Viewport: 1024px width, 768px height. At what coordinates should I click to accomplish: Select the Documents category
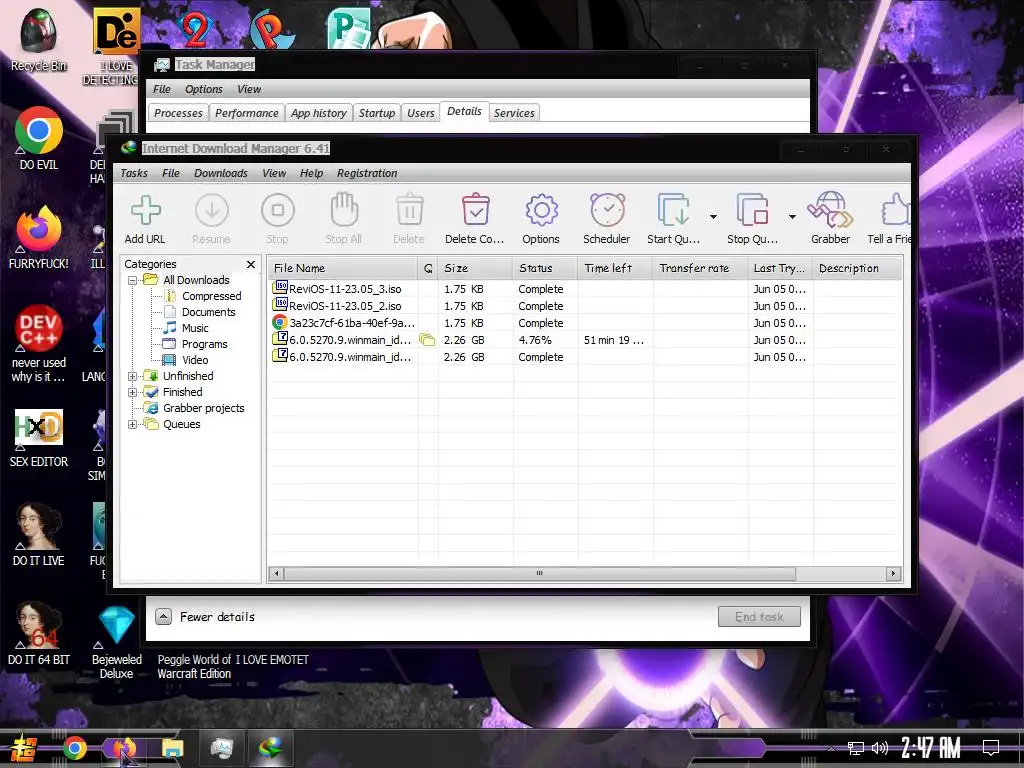coord(208,312)
